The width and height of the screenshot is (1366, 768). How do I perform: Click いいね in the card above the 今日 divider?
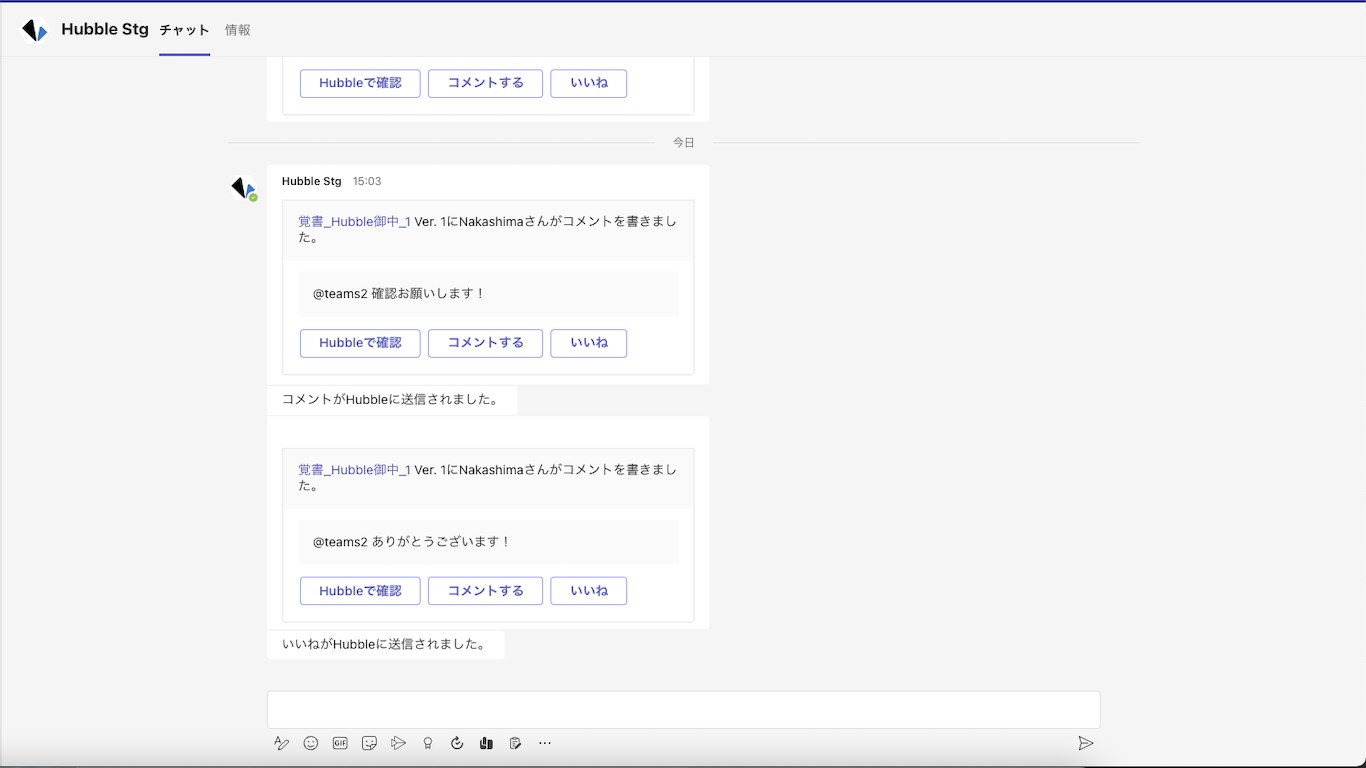pos(589,83)
